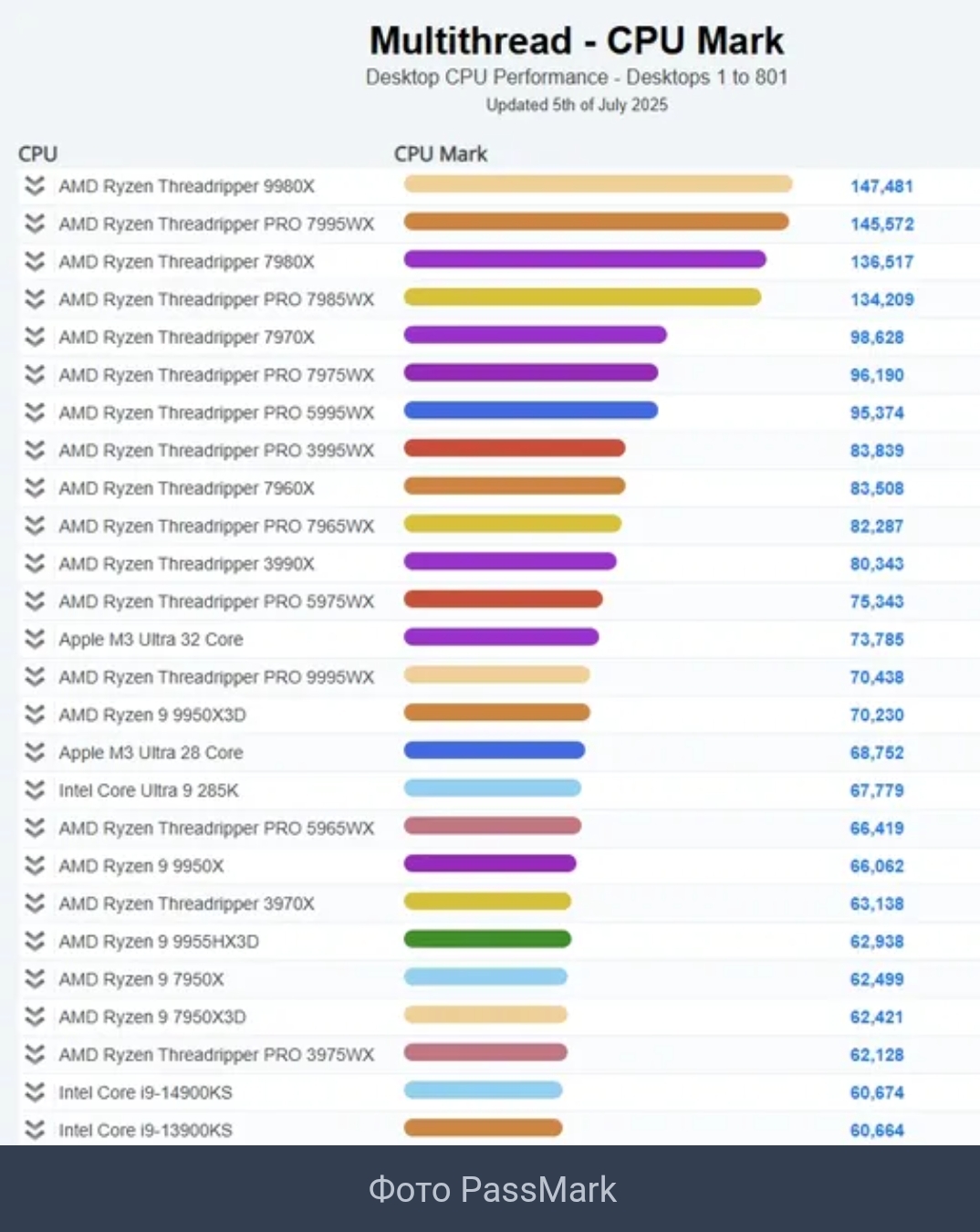Expand the Intel Core Ultra 9 285K chevron
This screenshot has width=980, height=1232.
tap(35, 790)
